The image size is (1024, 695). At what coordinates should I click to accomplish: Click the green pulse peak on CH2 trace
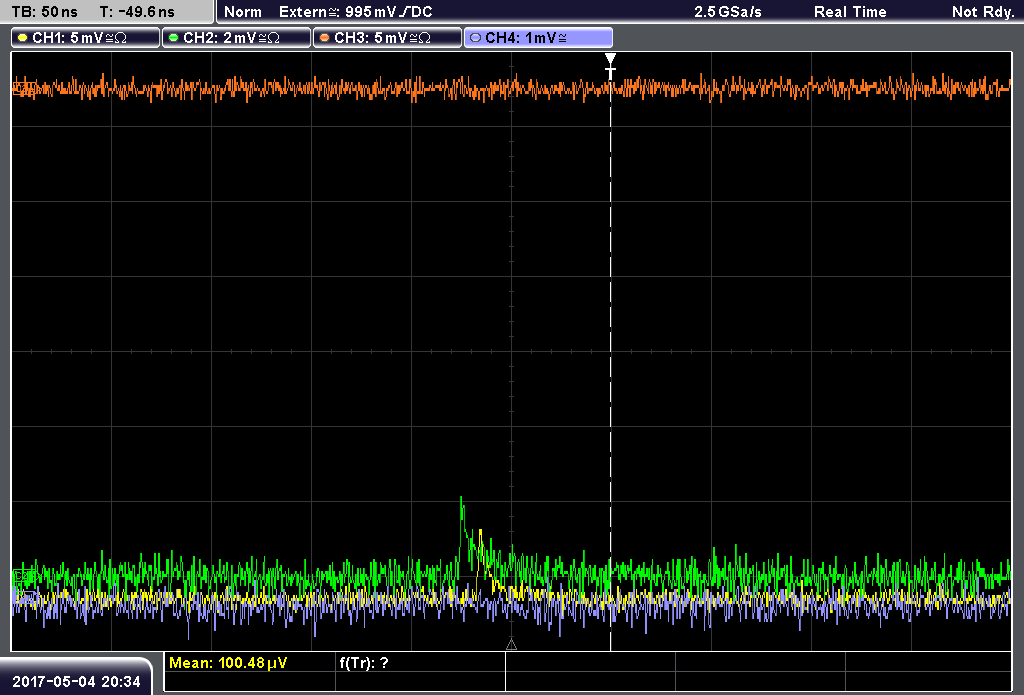462,501
